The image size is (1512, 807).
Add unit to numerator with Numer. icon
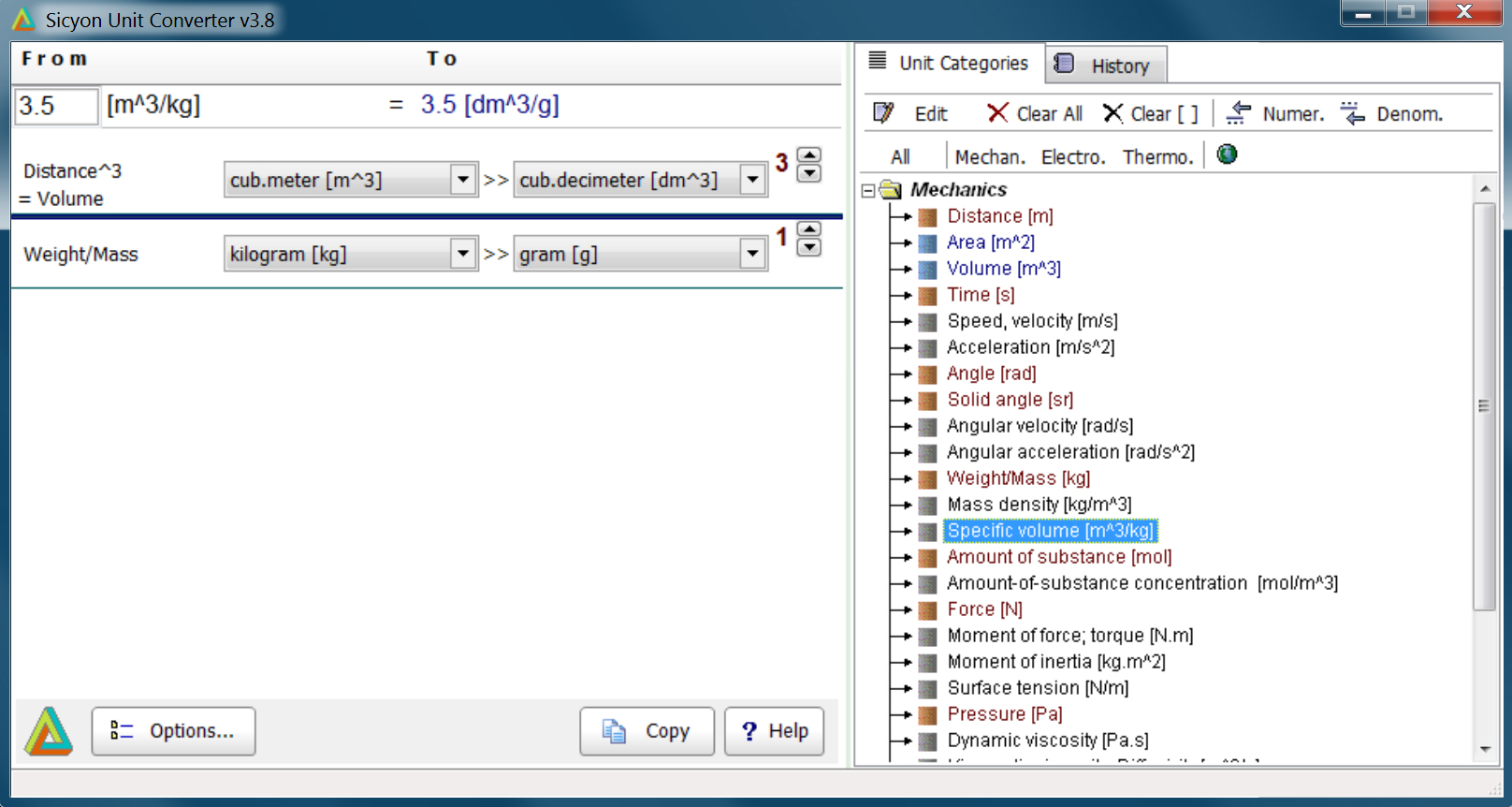(x=1239, y=113)
